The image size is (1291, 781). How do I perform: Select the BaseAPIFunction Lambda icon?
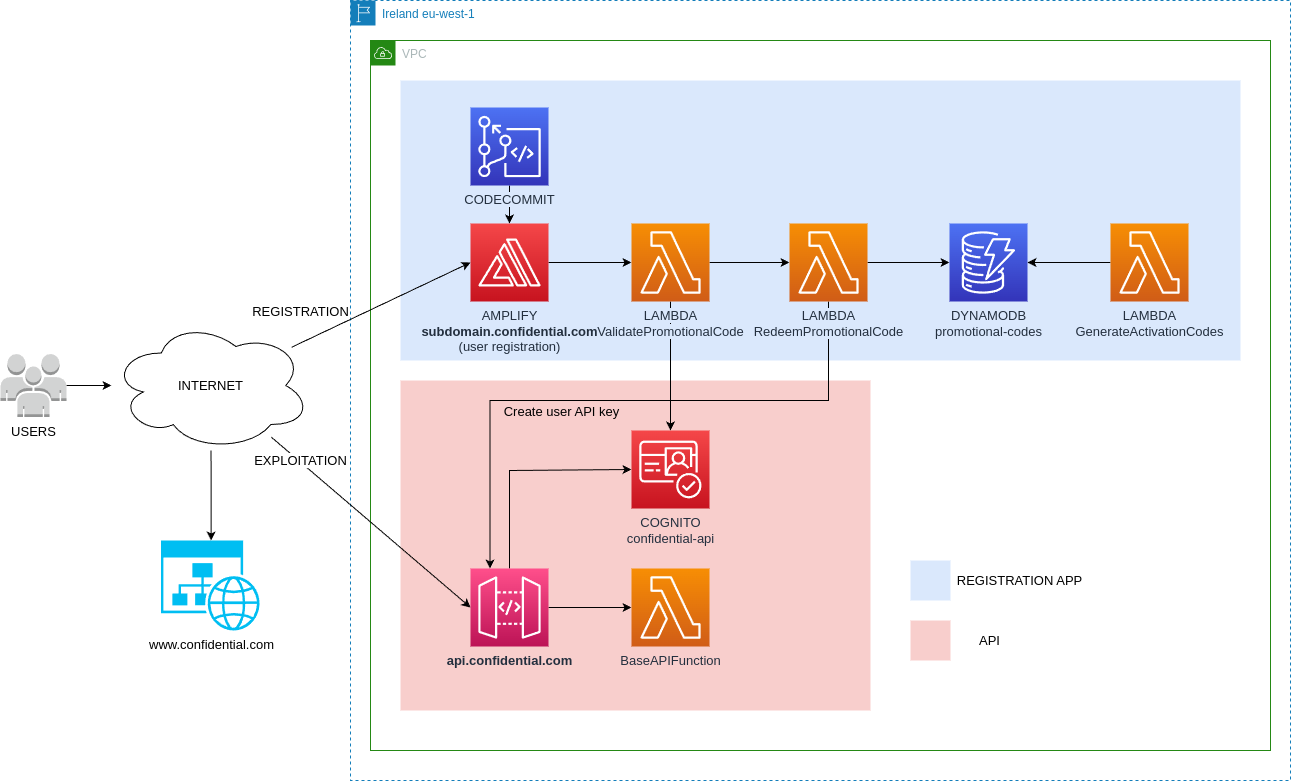tap(670, 607)
